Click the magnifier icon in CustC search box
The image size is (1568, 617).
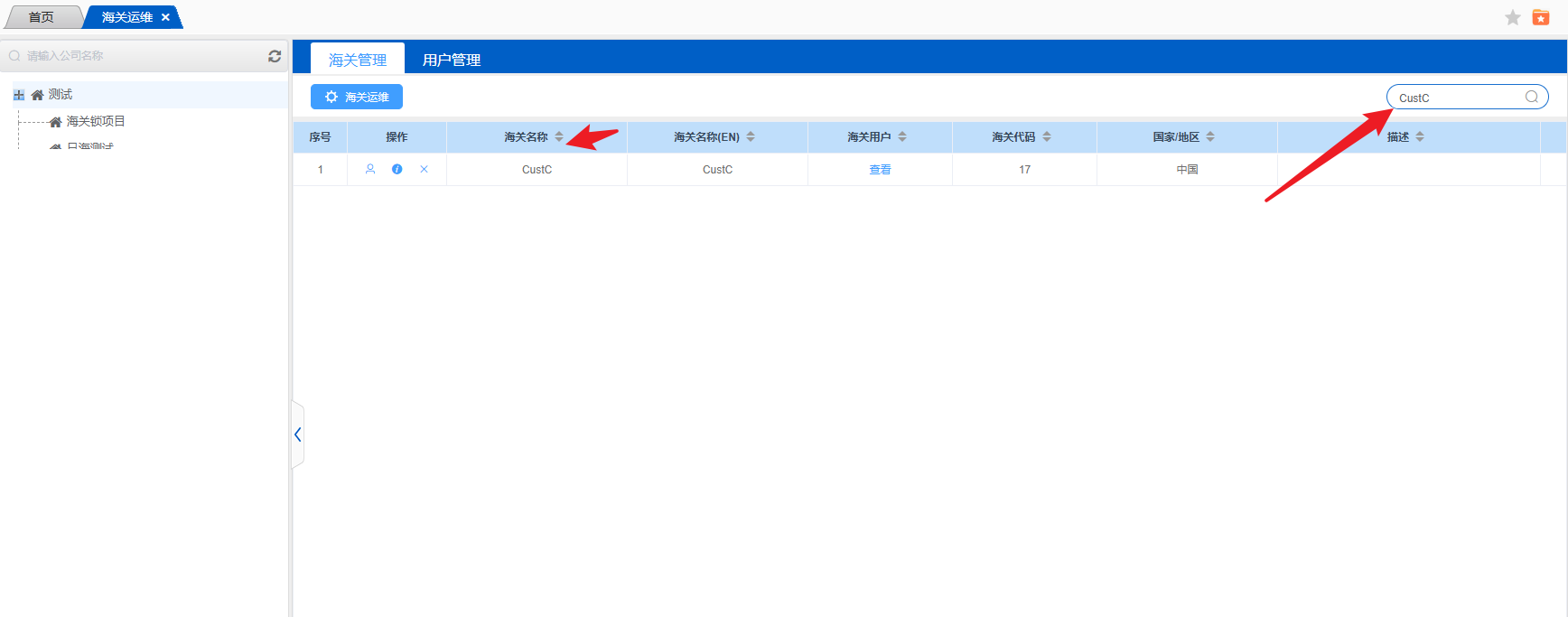(x=1532, y=98)
